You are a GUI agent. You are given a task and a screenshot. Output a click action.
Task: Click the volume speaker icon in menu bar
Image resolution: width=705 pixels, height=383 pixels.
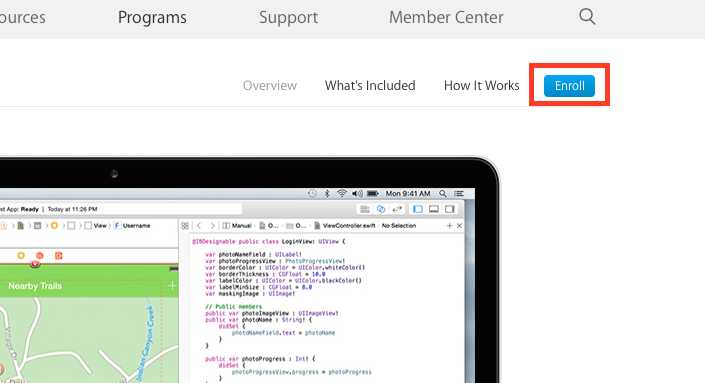[357, 193]
